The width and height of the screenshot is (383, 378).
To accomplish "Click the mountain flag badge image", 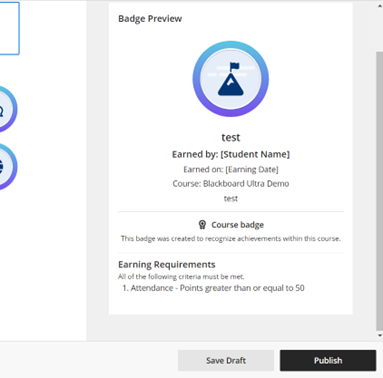I will tap(231, 79).
